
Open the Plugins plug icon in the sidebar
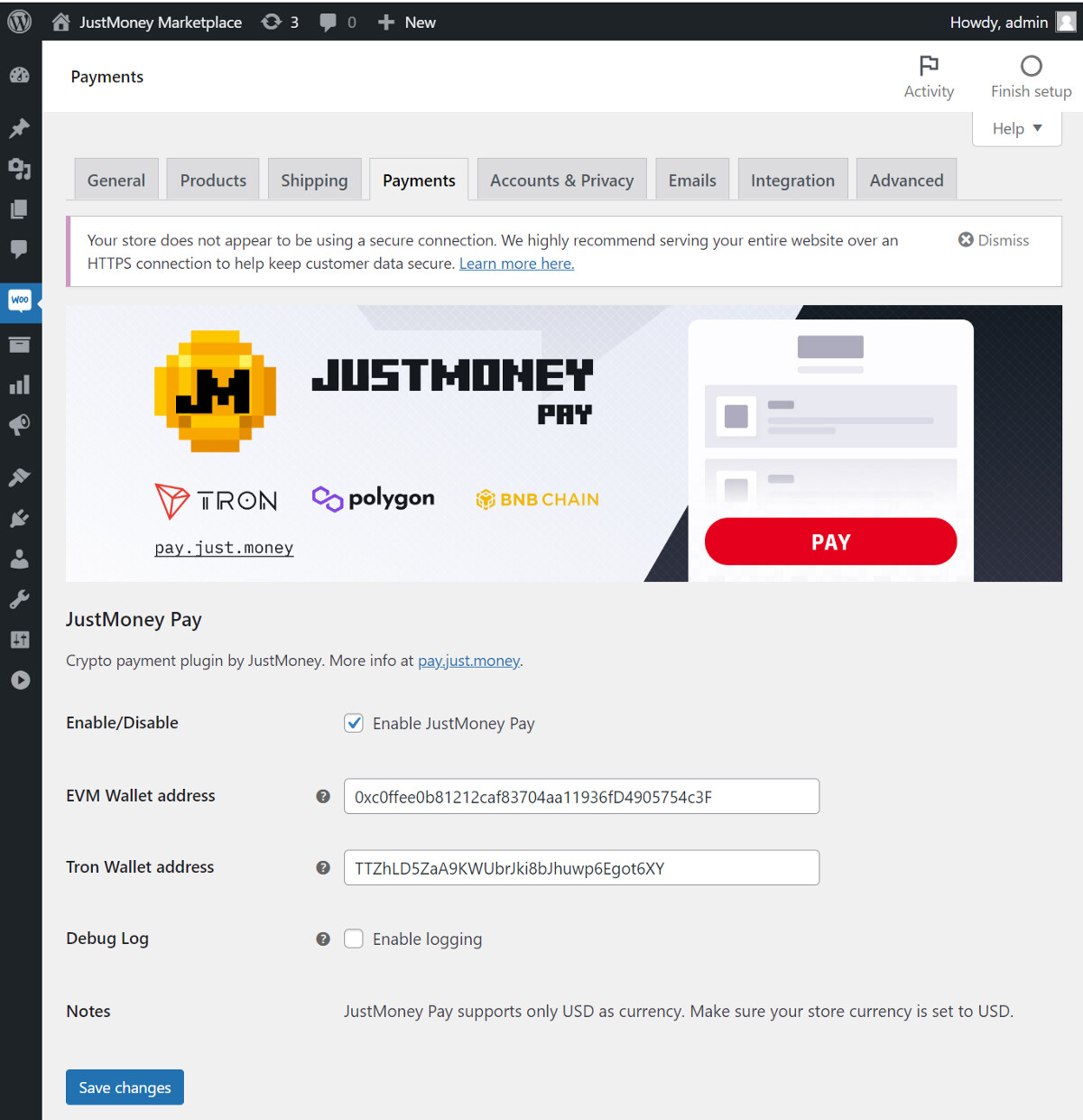pyautogui.click(x=20, y=518)
